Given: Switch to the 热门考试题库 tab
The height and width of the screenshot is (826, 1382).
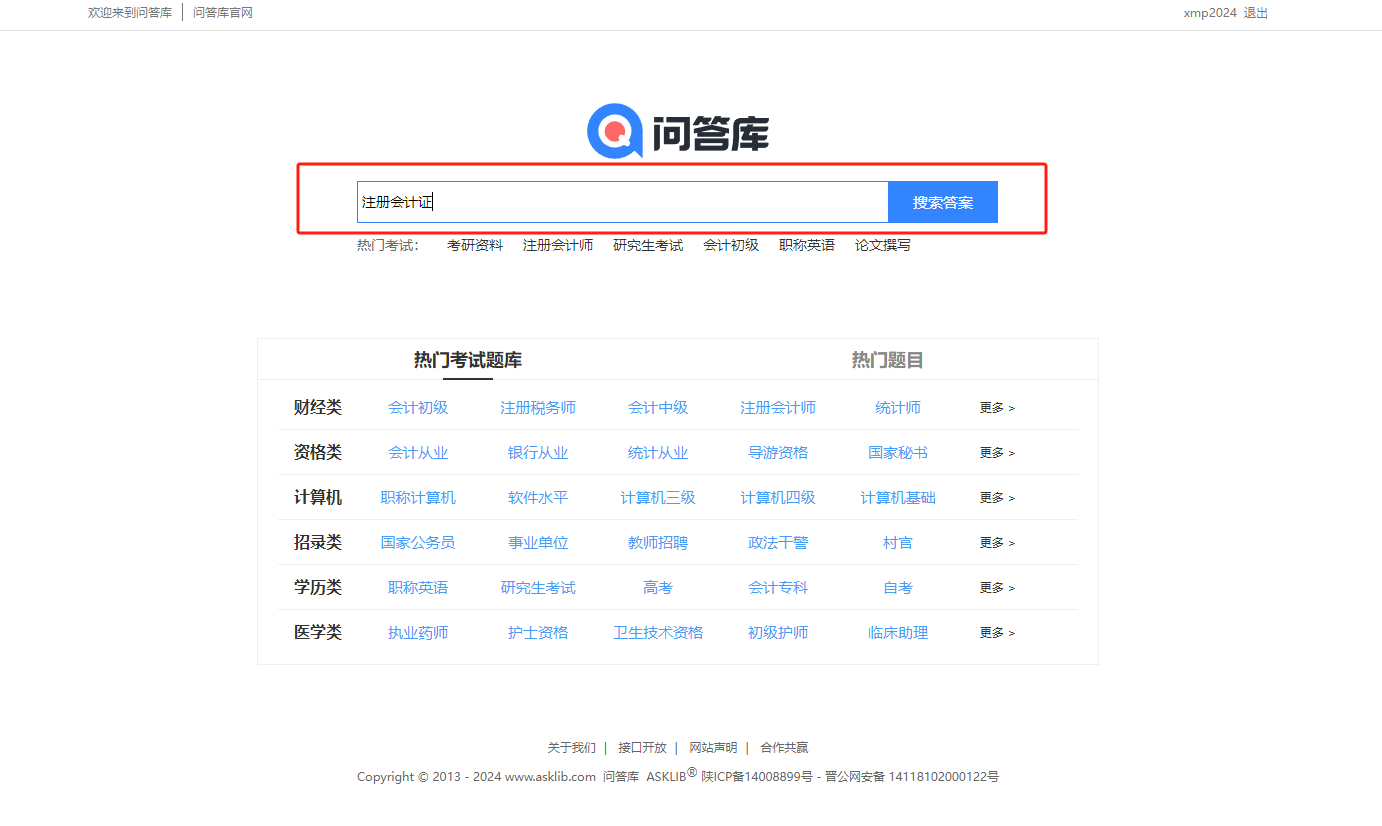Looking at the screenshot, I should tap(468, 360).
